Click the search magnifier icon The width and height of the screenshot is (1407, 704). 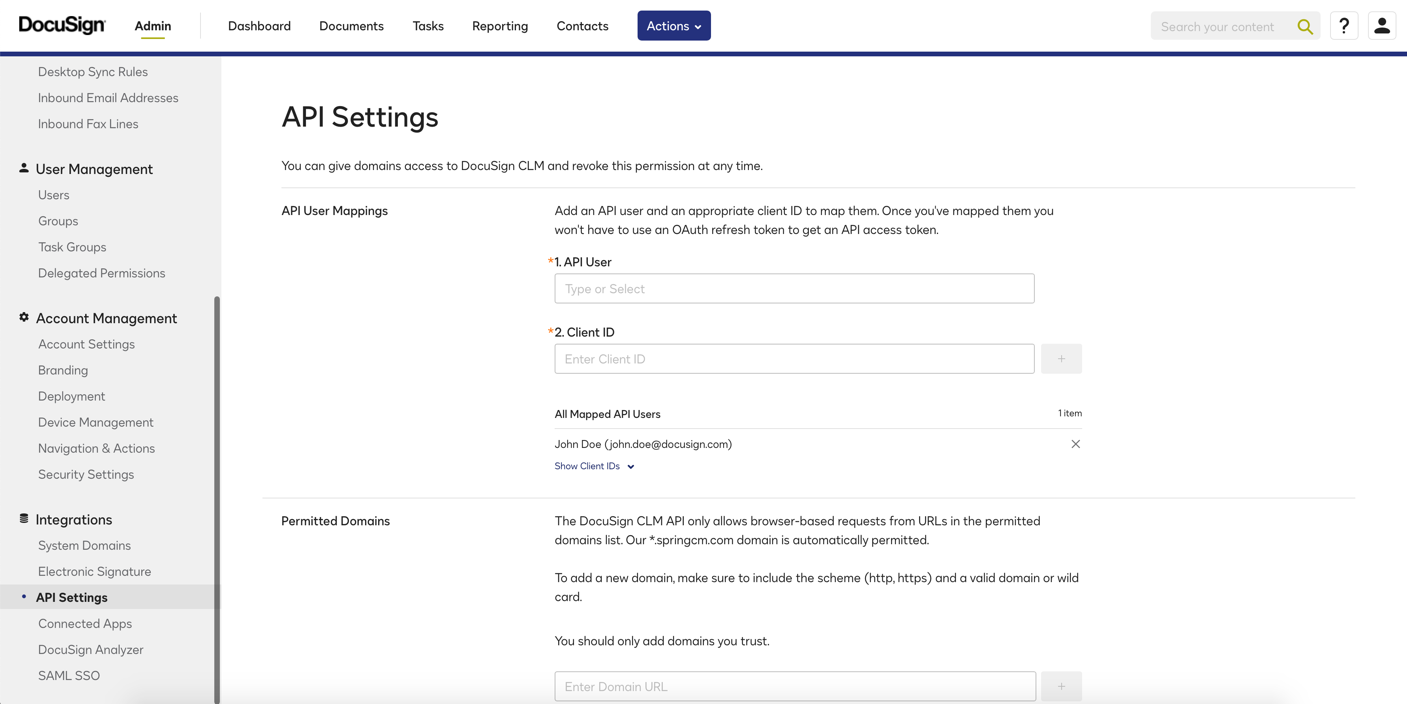point(1305,27)
